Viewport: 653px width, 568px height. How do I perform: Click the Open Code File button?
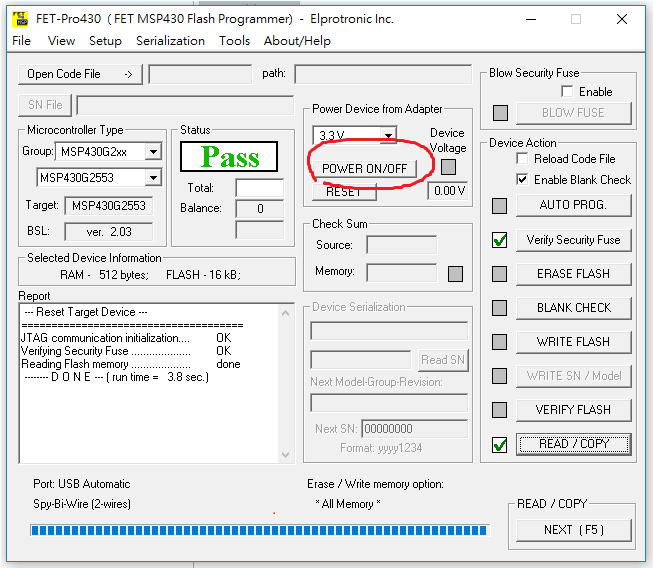(80, 74)
